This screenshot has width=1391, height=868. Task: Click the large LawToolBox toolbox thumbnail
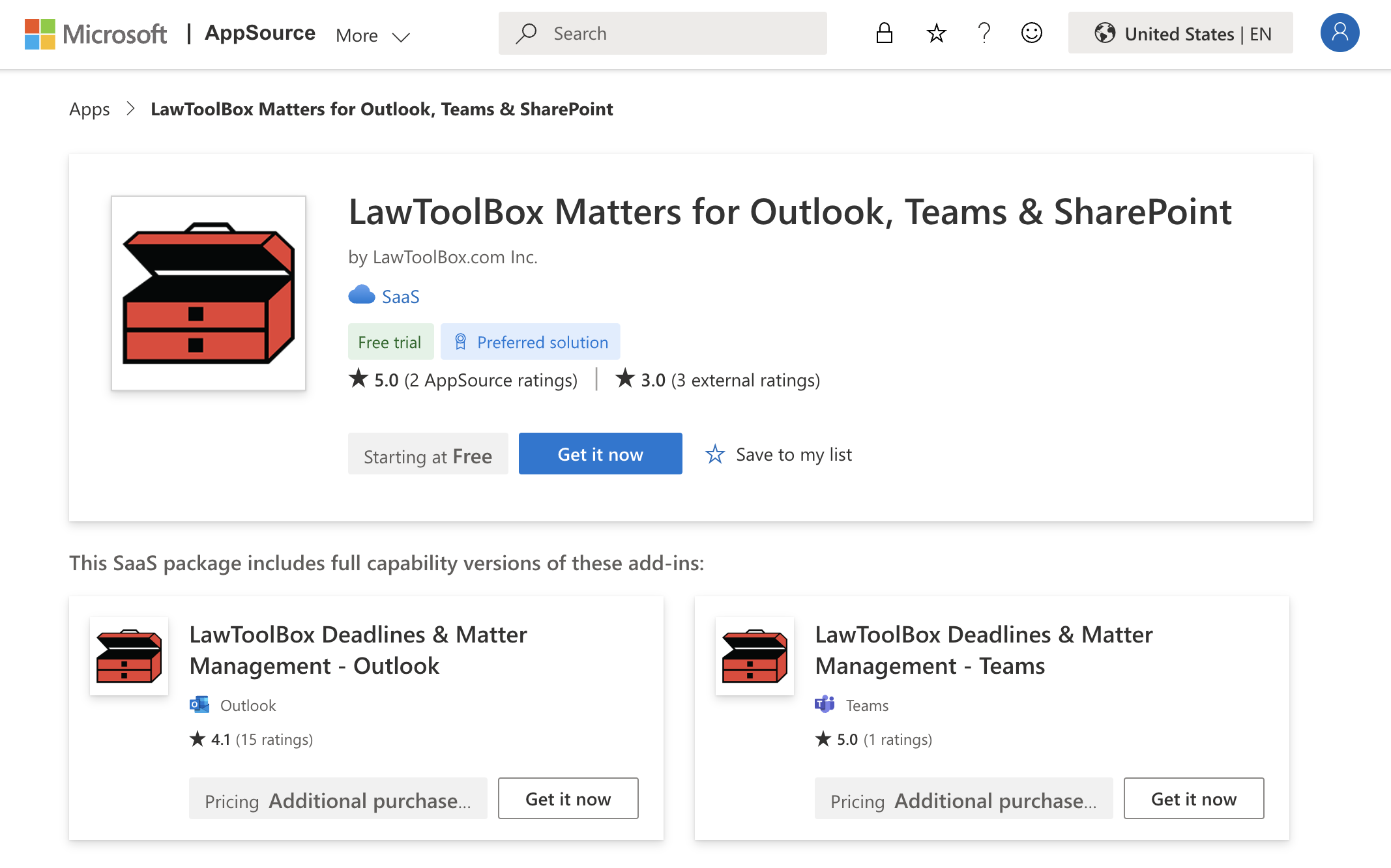[x=209, y=293]
